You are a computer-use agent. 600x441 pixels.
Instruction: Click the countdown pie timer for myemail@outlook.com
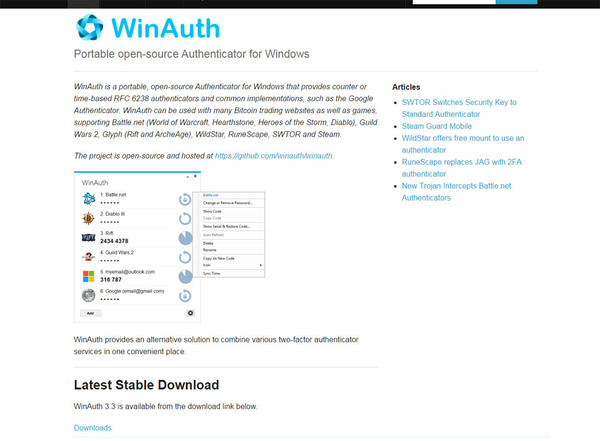[186, 276]
